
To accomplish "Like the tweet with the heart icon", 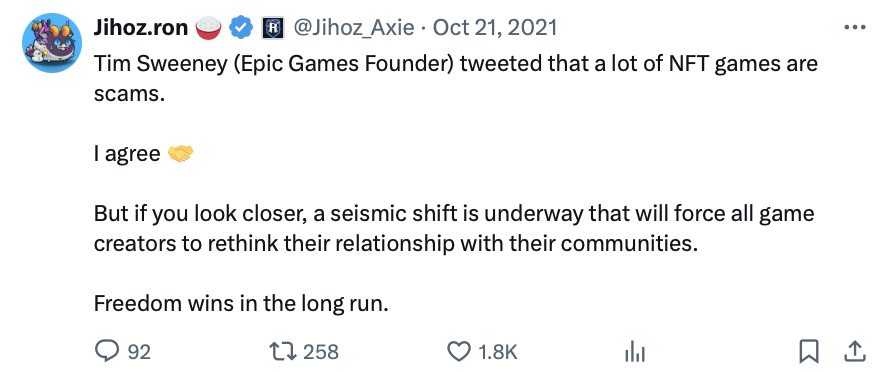I will (x=459, y=352).
